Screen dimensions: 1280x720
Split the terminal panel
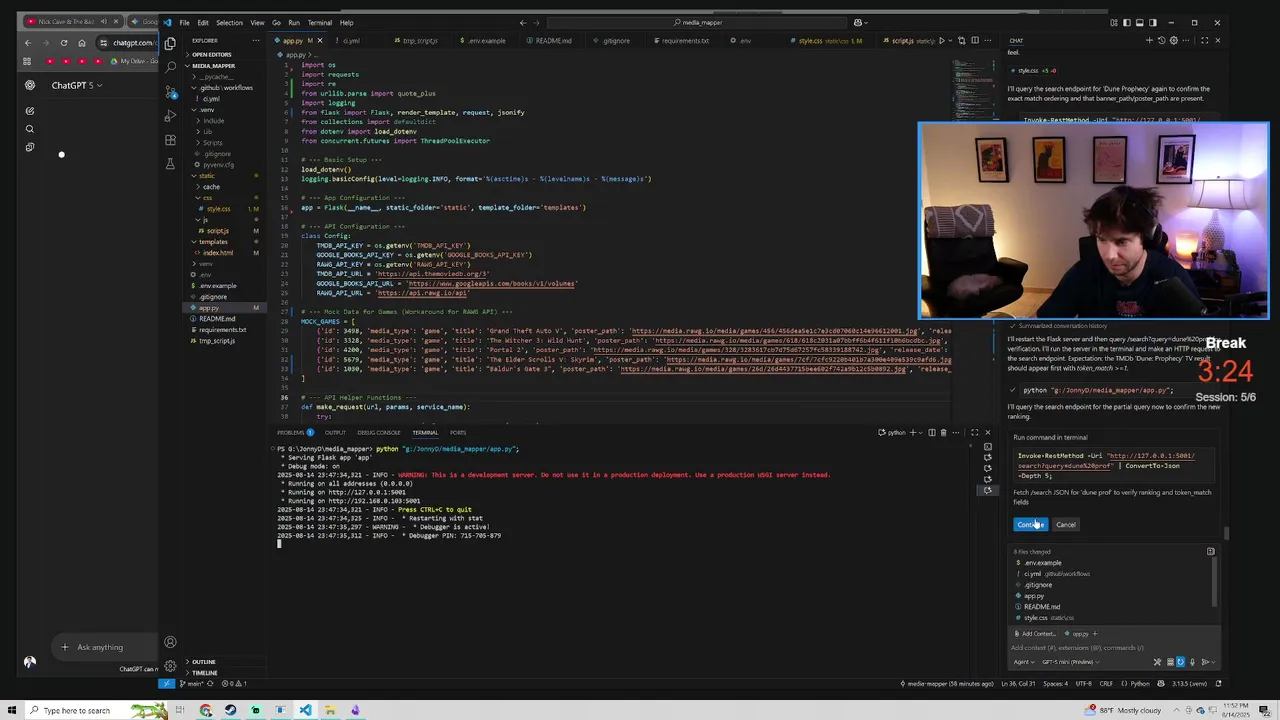931,432
